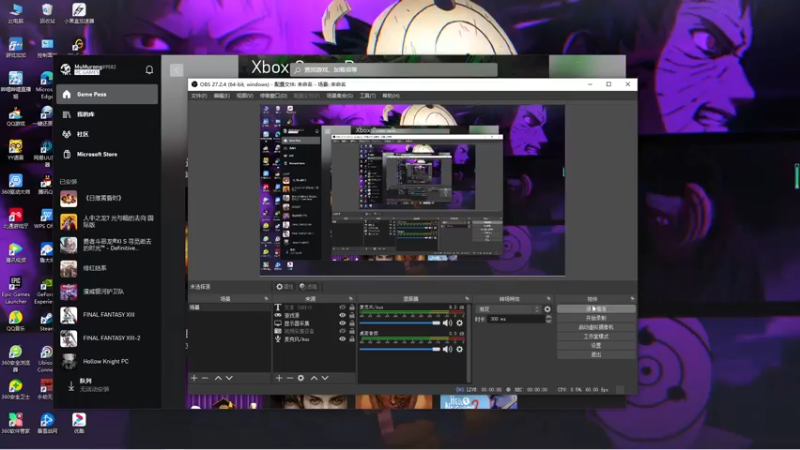Add a new scene with the plus icon
Viewport: 800px width, 450px height.
tap(194, 378)
